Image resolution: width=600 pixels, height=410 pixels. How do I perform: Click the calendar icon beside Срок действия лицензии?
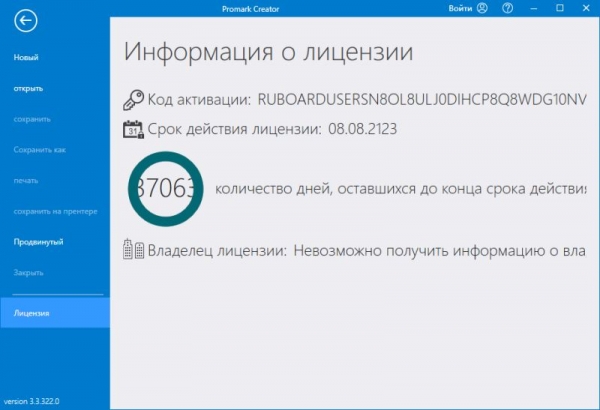(x=133, y=129)
